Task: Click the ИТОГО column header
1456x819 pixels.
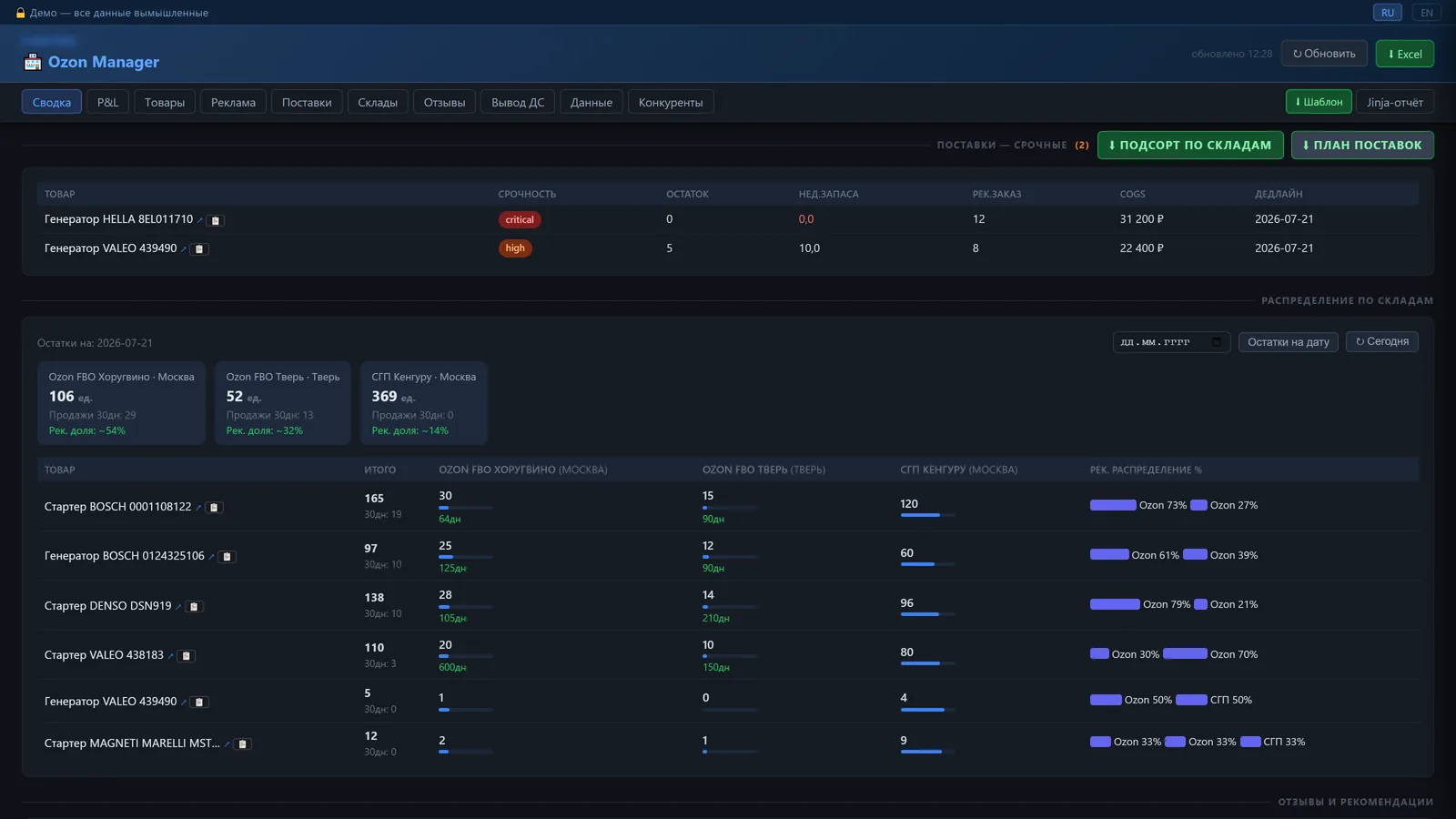Action: (380, 470)
